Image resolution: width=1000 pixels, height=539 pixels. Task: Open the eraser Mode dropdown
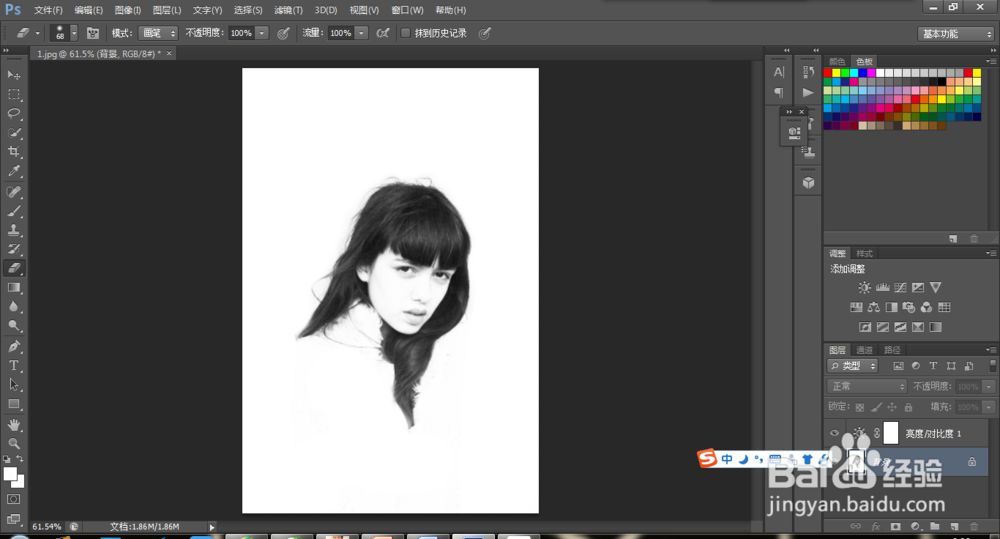[x=158, y=33]
